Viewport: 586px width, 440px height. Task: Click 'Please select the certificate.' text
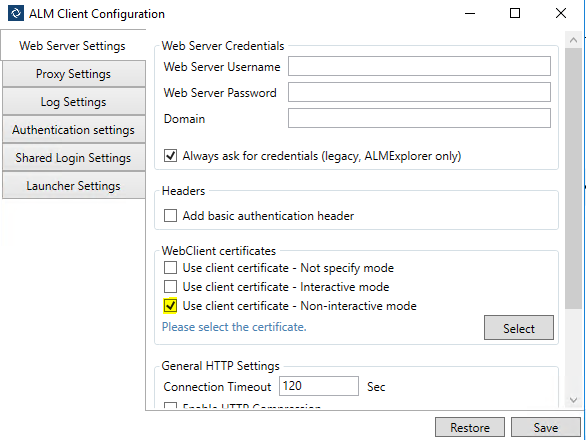tap(234, 327)
